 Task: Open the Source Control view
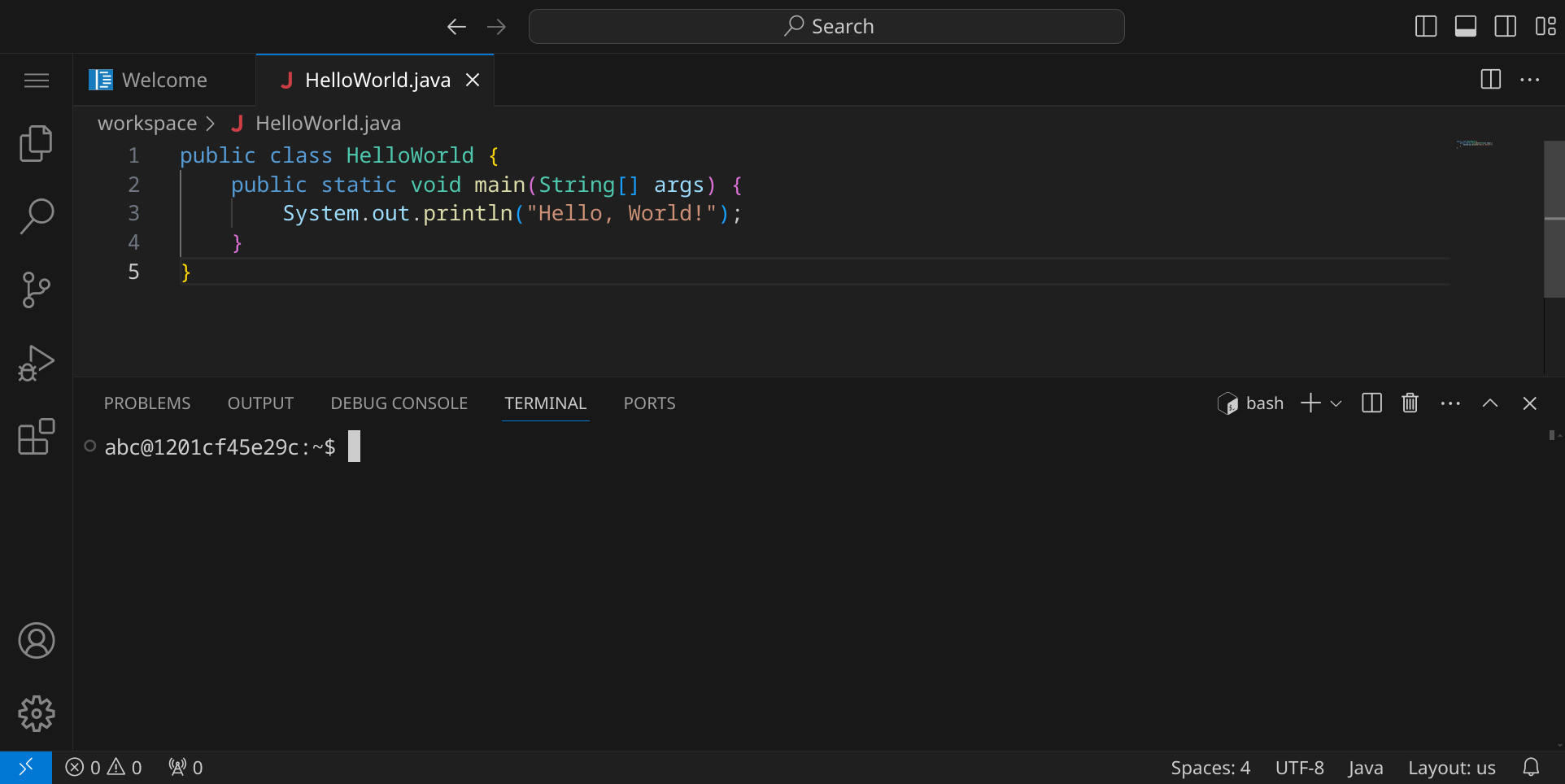pos(36,290)
